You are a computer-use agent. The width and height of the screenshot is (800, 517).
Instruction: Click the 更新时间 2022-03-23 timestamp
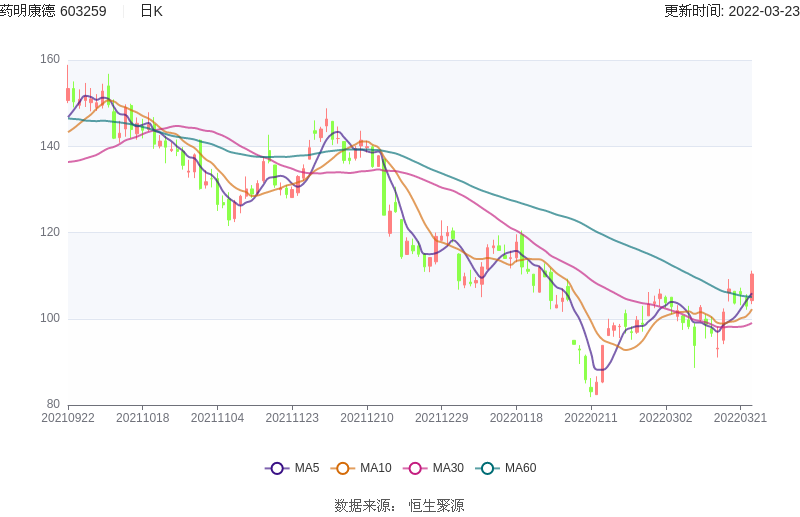(731, 11)
